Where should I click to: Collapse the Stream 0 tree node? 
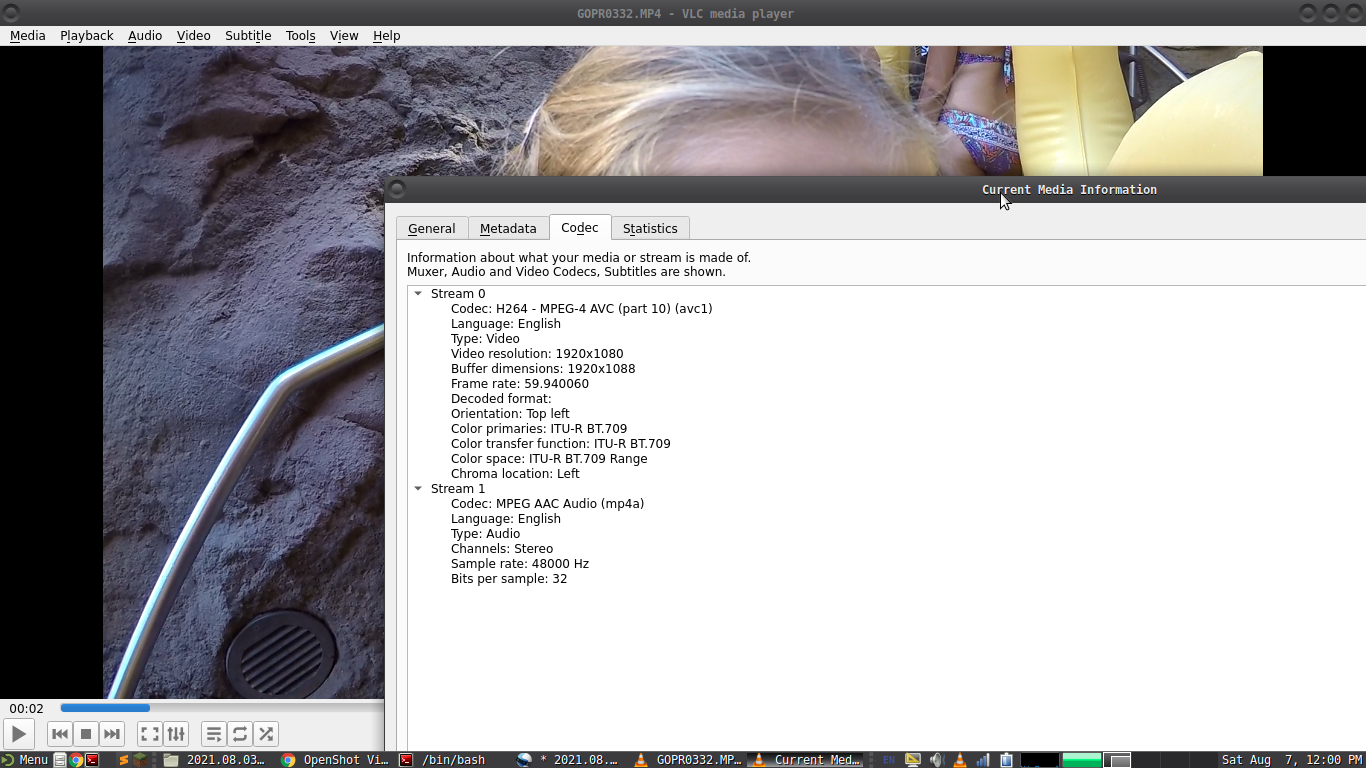tap(418, 294)
